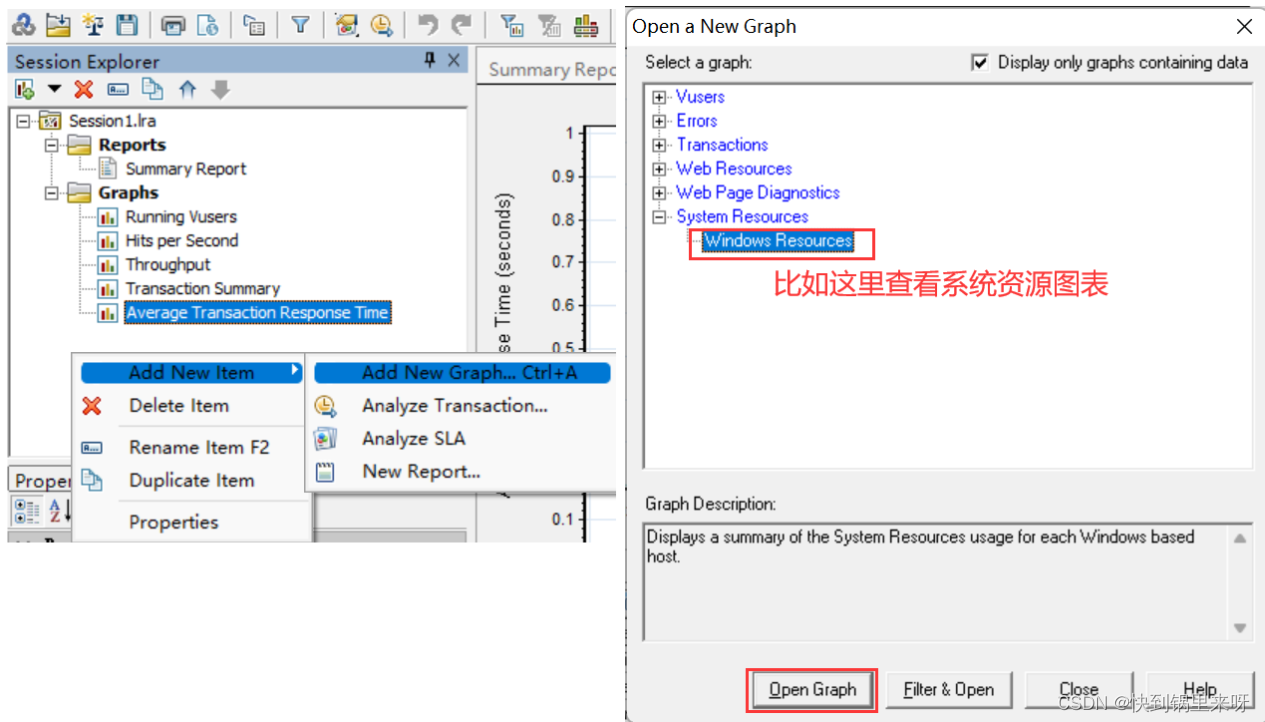Click the blue Move Up arrow icon
The image size is (1265, 722).
click(x=187, y=90)
